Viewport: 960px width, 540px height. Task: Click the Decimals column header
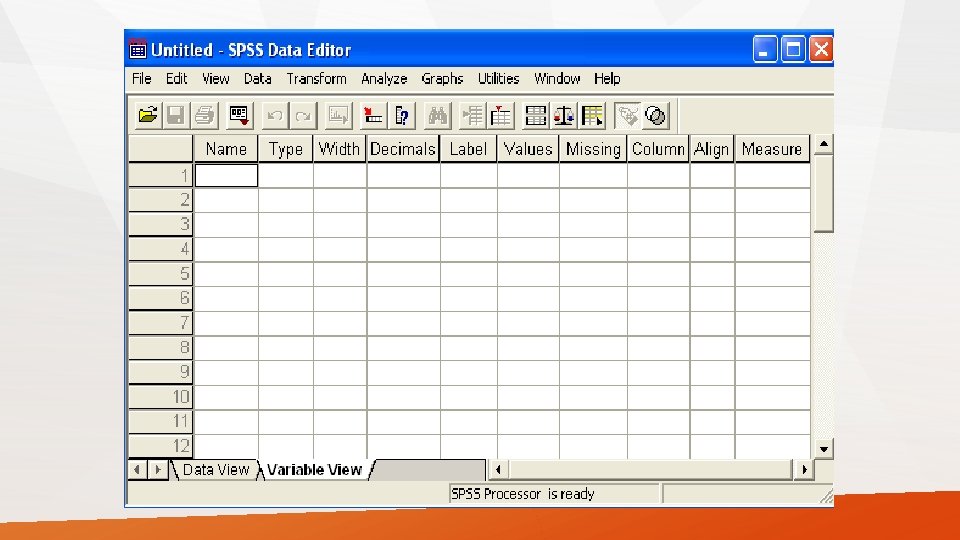coord(403,149)
